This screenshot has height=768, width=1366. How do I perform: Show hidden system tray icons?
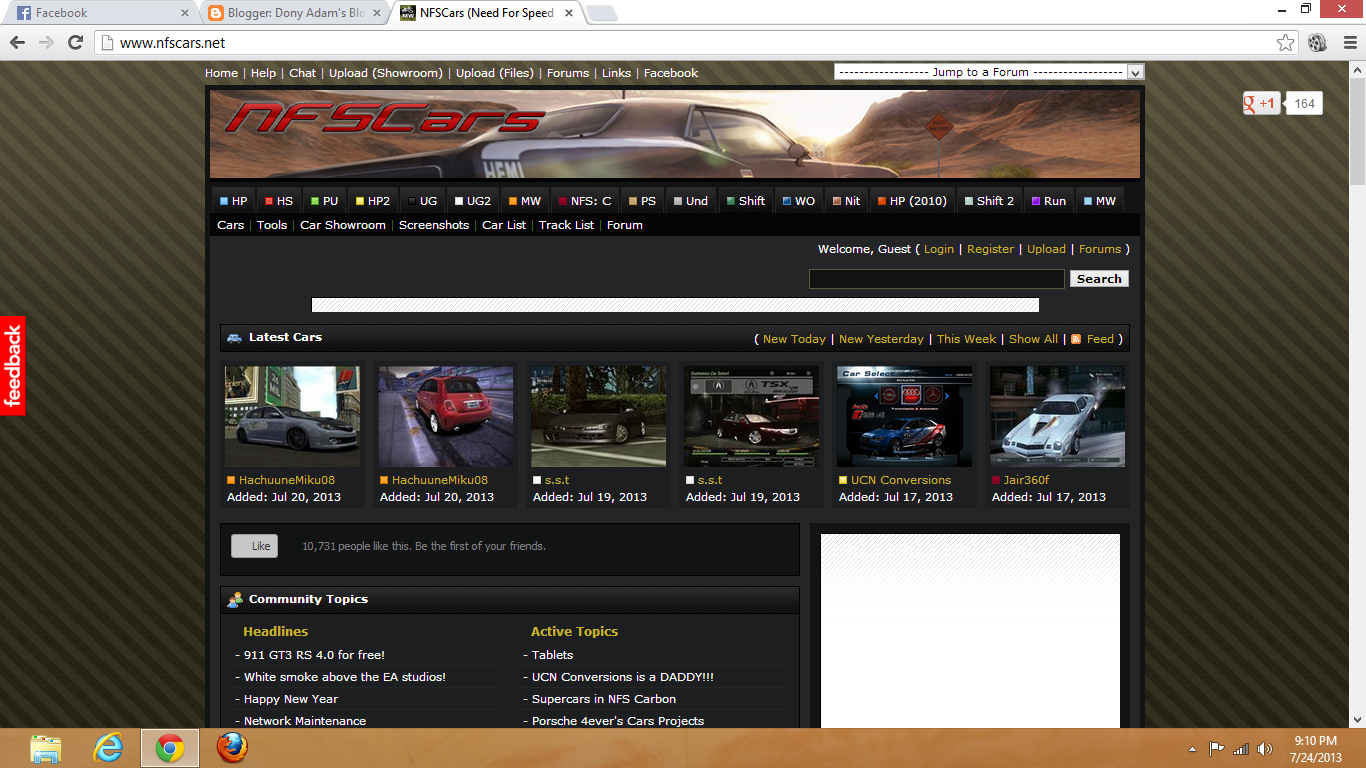tap(1192, 749)
